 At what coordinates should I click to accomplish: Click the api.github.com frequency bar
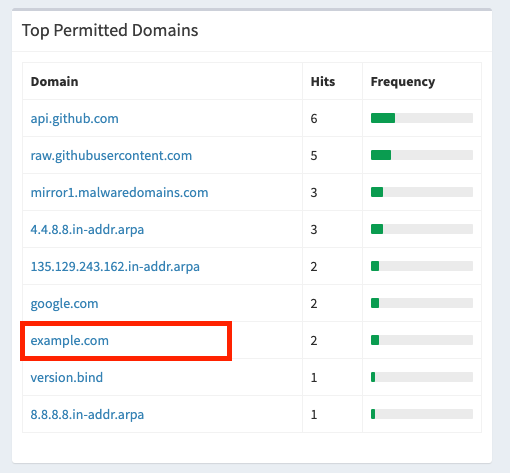[422, 118]
